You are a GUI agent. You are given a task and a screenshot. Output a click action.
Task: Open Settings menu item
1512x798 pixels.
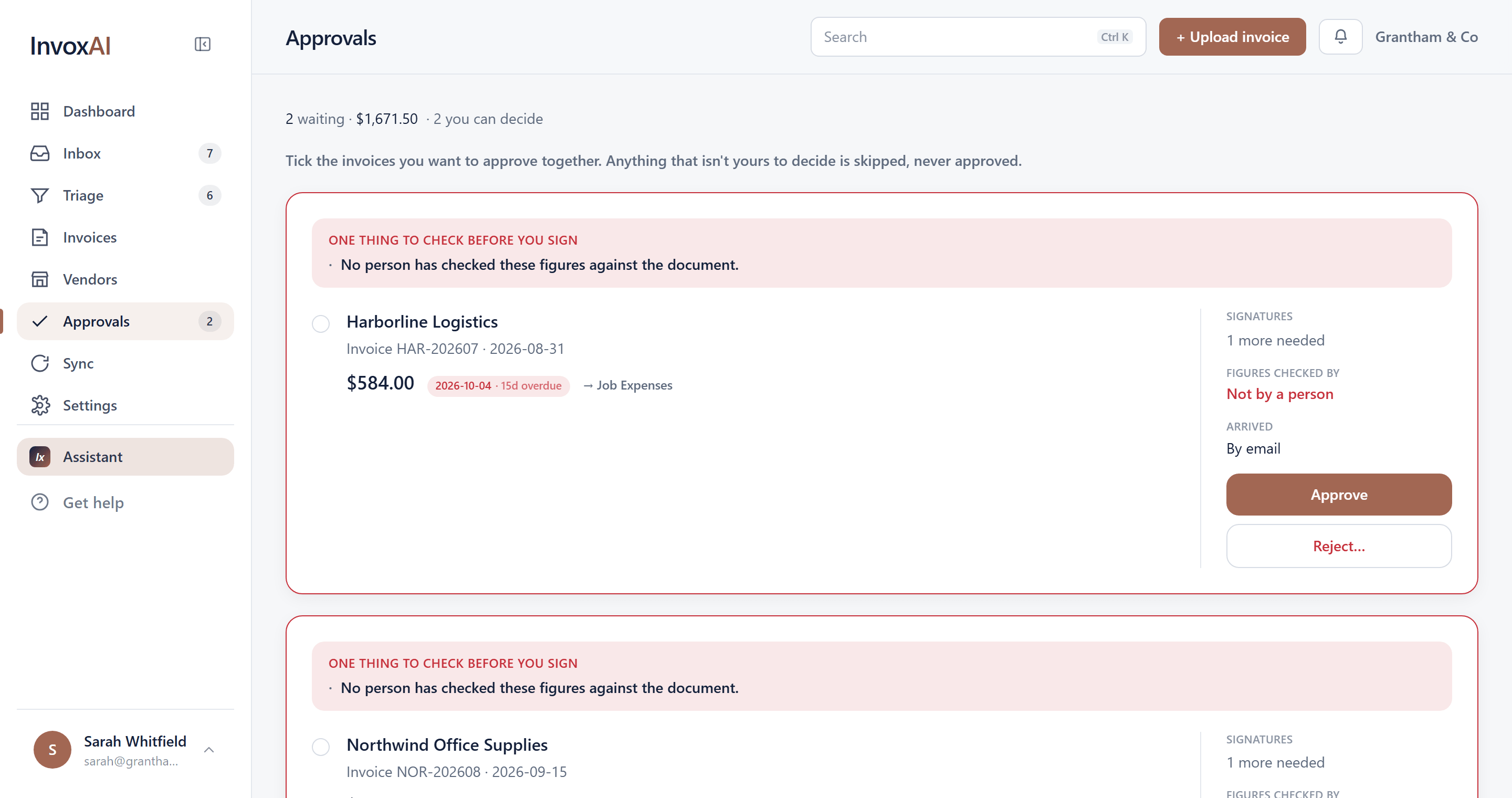[125, 405]
